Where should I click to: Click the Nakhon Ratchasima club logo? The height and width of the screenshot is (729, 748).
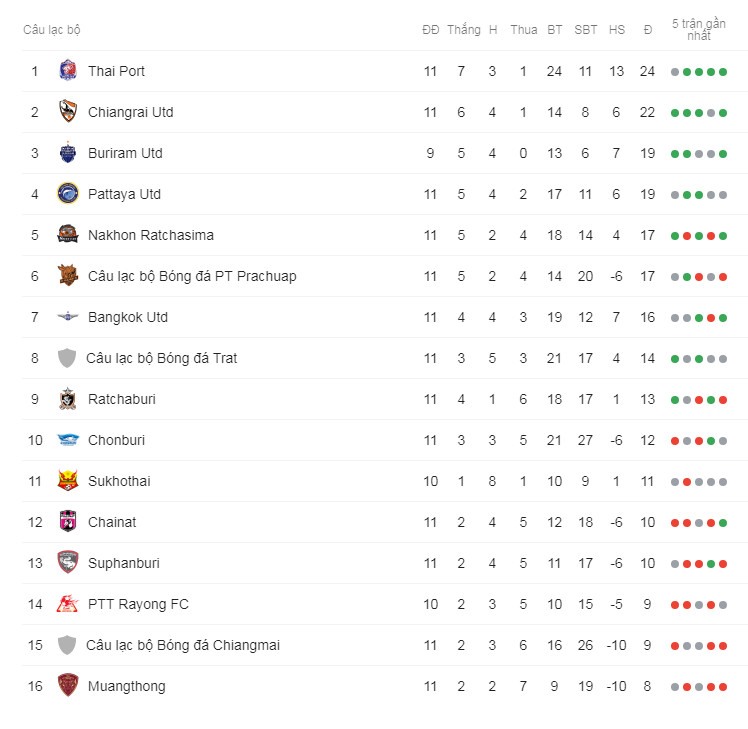pos(68,234)
